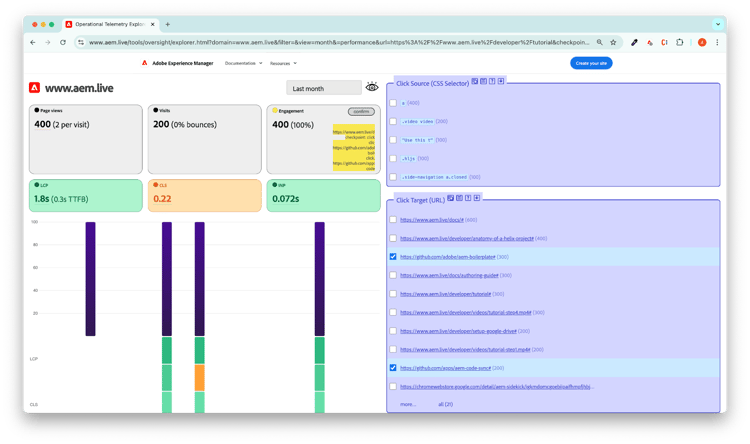The width and height of the screenshot is (750, 444).
Task: Click the last icon after Click Source title
Action: point(501,80)
